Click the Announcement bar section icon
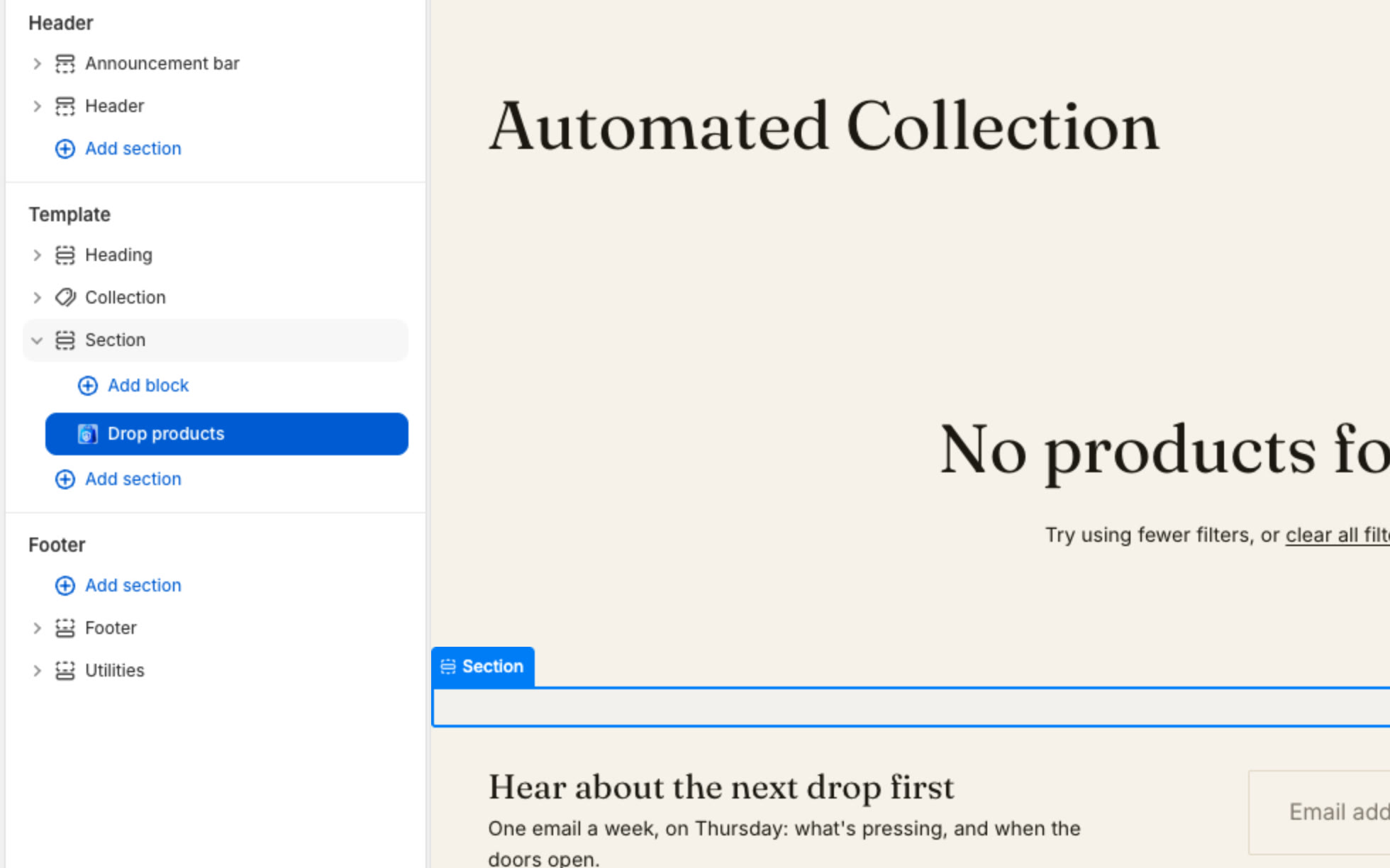1390x868 pixels. 65,64
